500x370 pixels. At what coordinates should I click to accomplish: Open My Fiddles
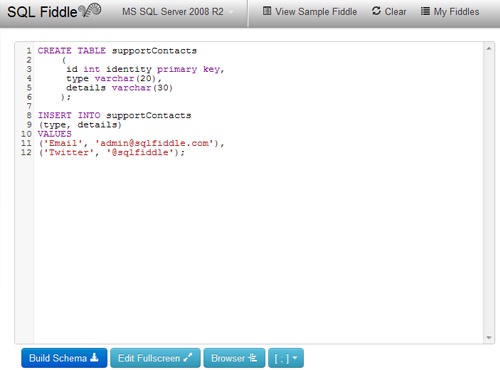tap(450, 12)
